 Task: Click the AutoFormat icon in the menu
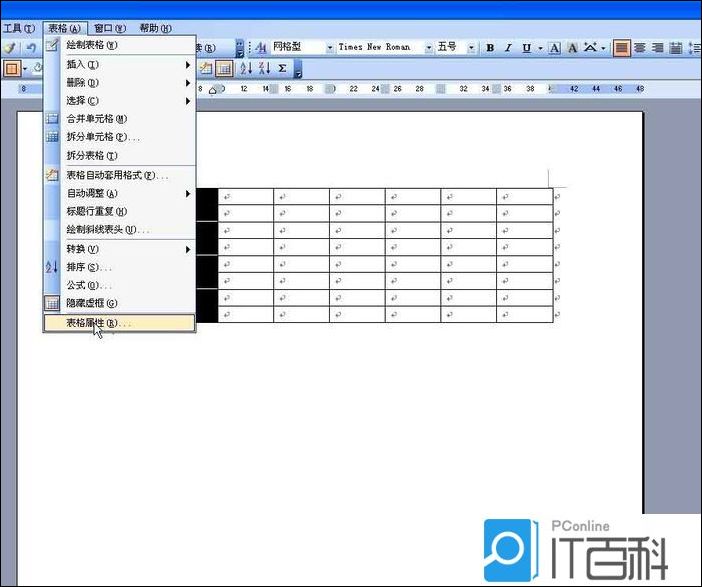click(x=52, y=175)
